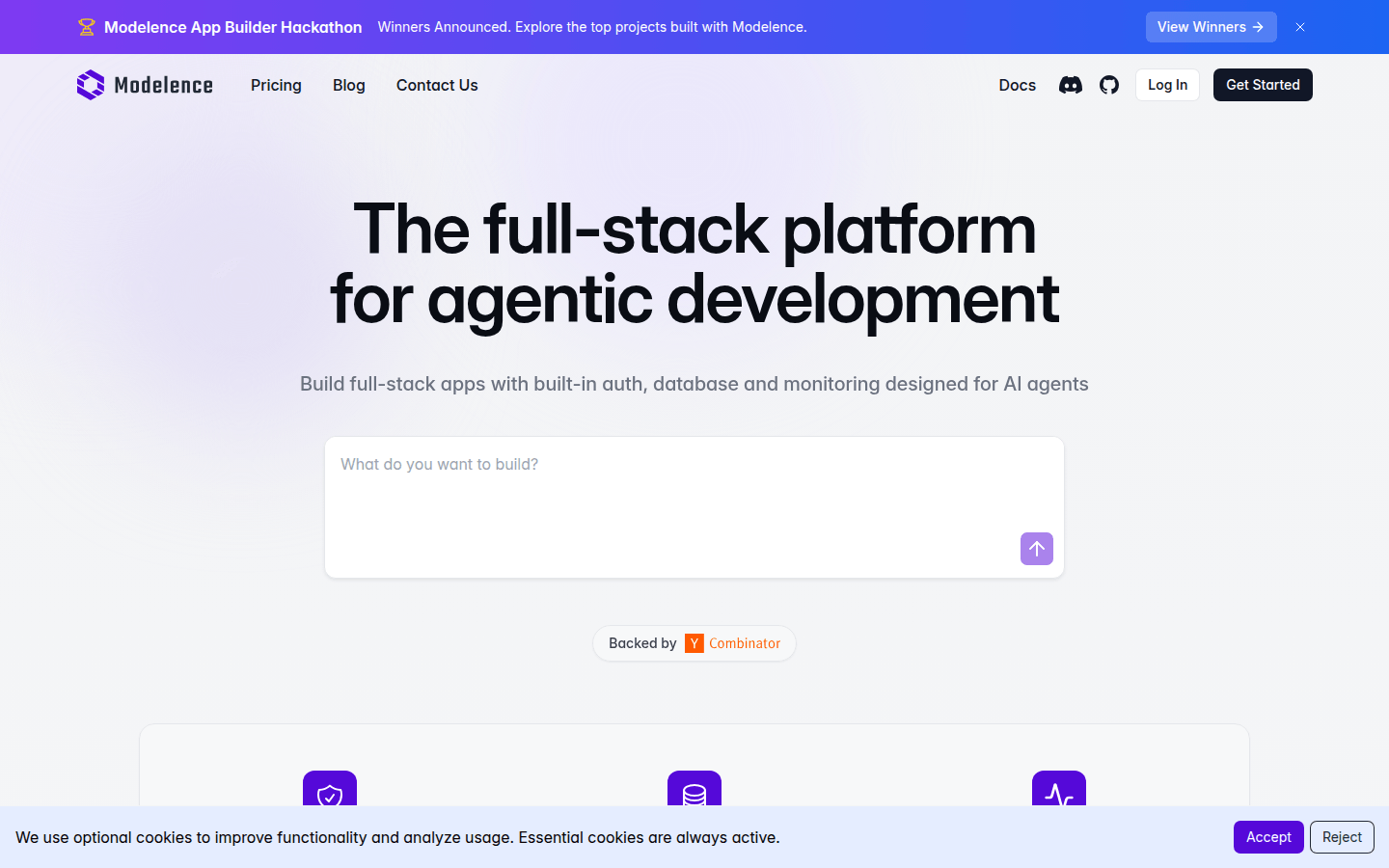Image resolution: width=1389 pixels, height=868 pixels.
Task: Accept optional cookies
Action: (1267, 837)
